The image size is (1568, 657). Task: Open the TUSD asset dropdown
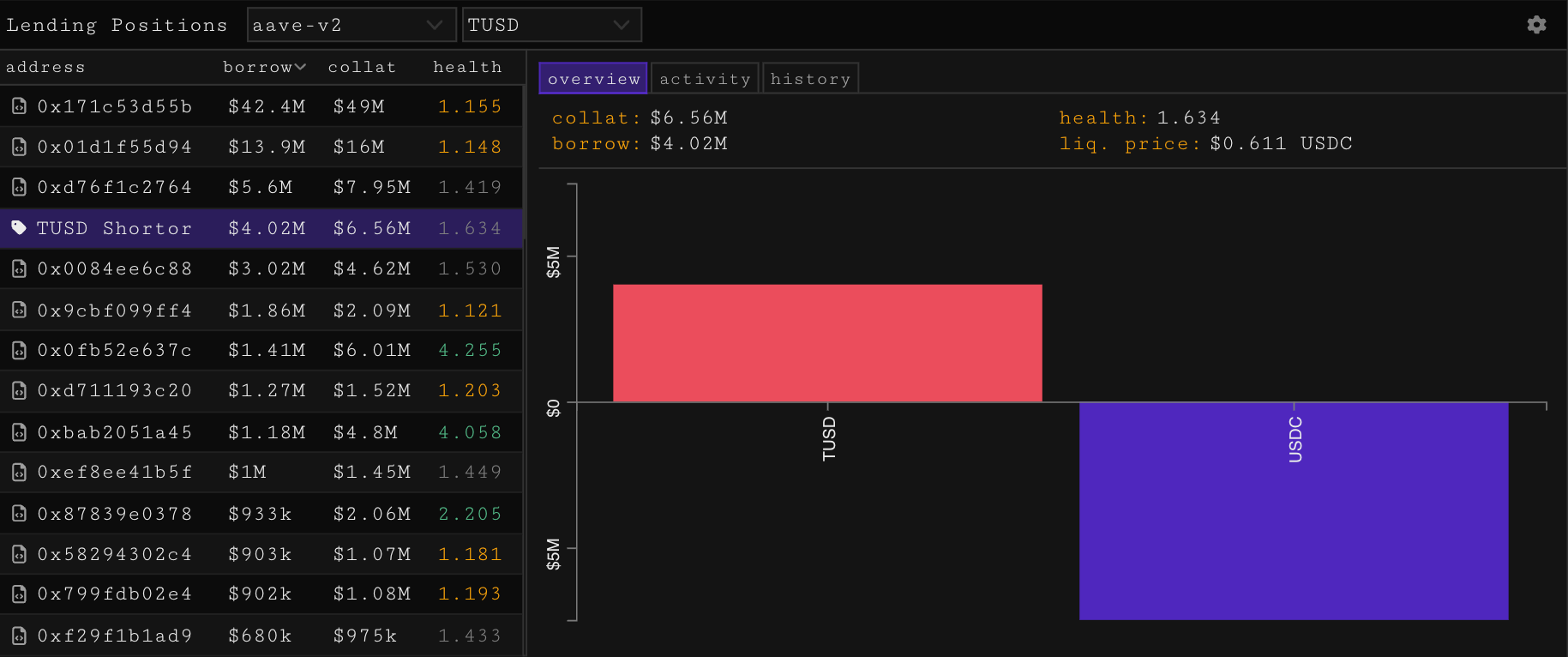[551, 25]
